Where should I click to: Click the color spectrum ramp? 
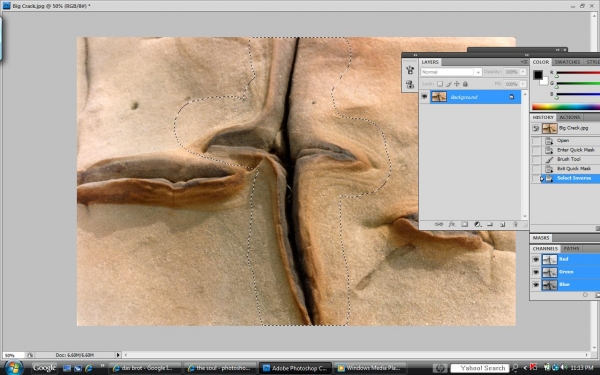(x=566, y=107)
